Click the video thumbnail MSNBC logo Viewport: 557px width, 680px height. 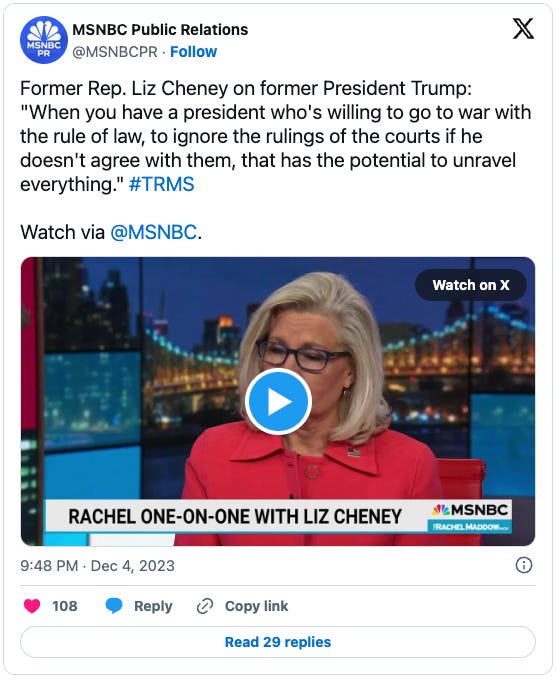pos(470,510)
